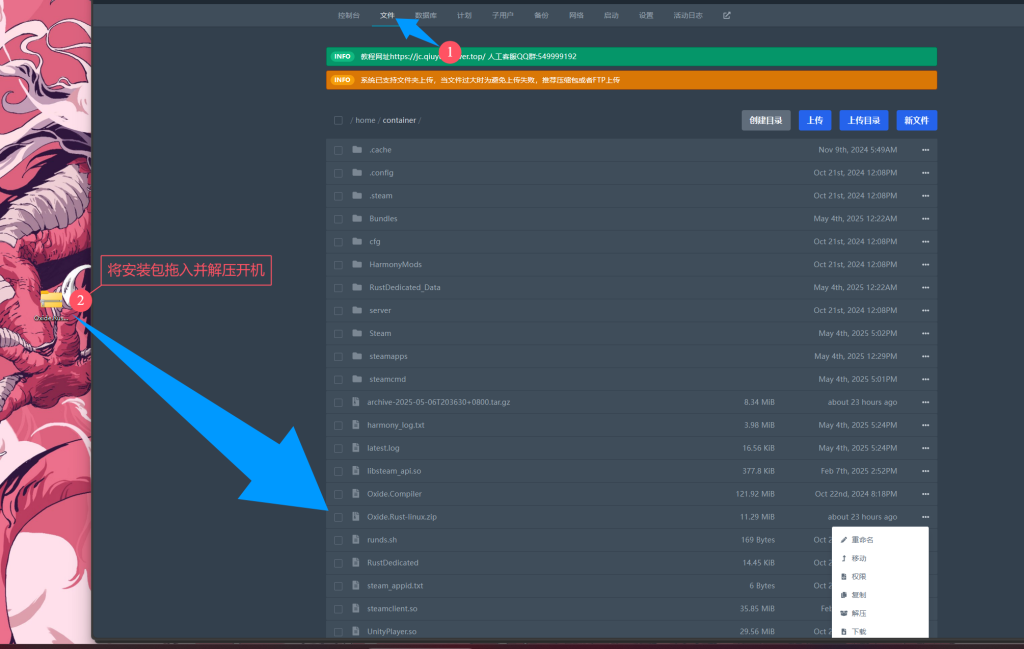The height and width of the screenshot is (649, 1024).
Task: Open the external link icon in top navigation
Action: [727, 16]
